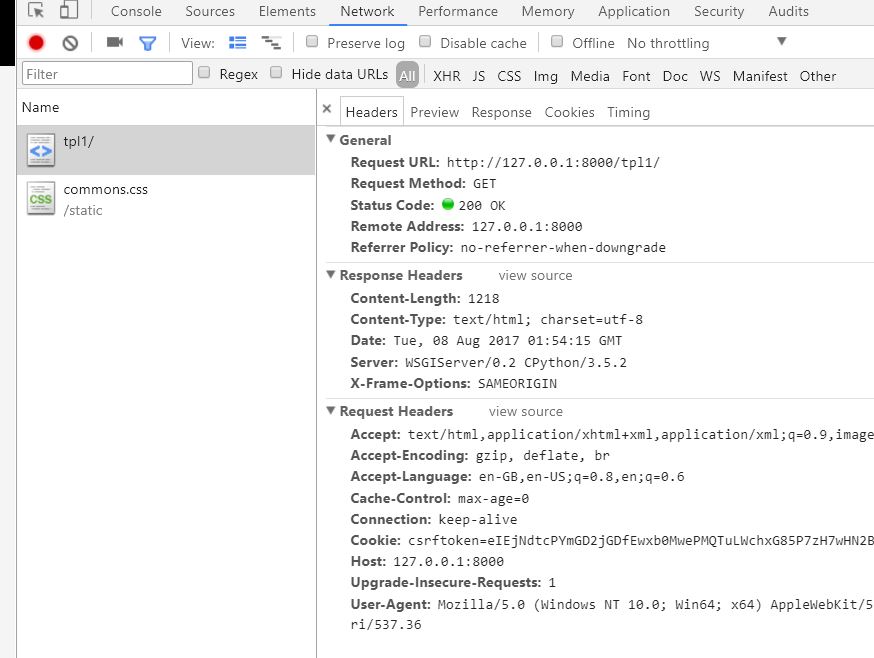Toggle the filter funnel icon
This screenshot has height=658, width=874.
click(x=148, y=43)
